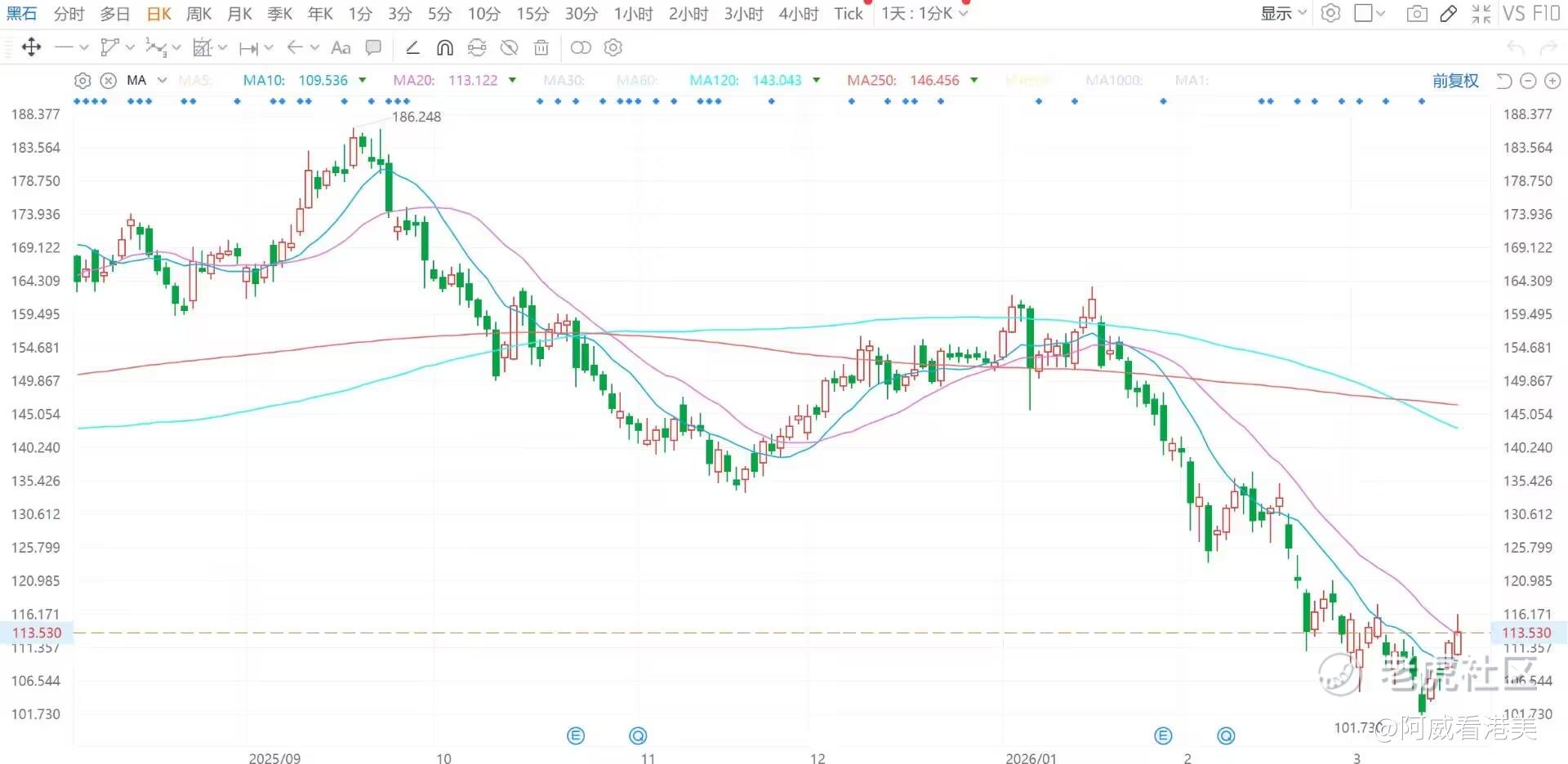The width and height of the screenshot is (1568, 764).
Task: Add a comment bubble annotation
Action: click(373, 48)
